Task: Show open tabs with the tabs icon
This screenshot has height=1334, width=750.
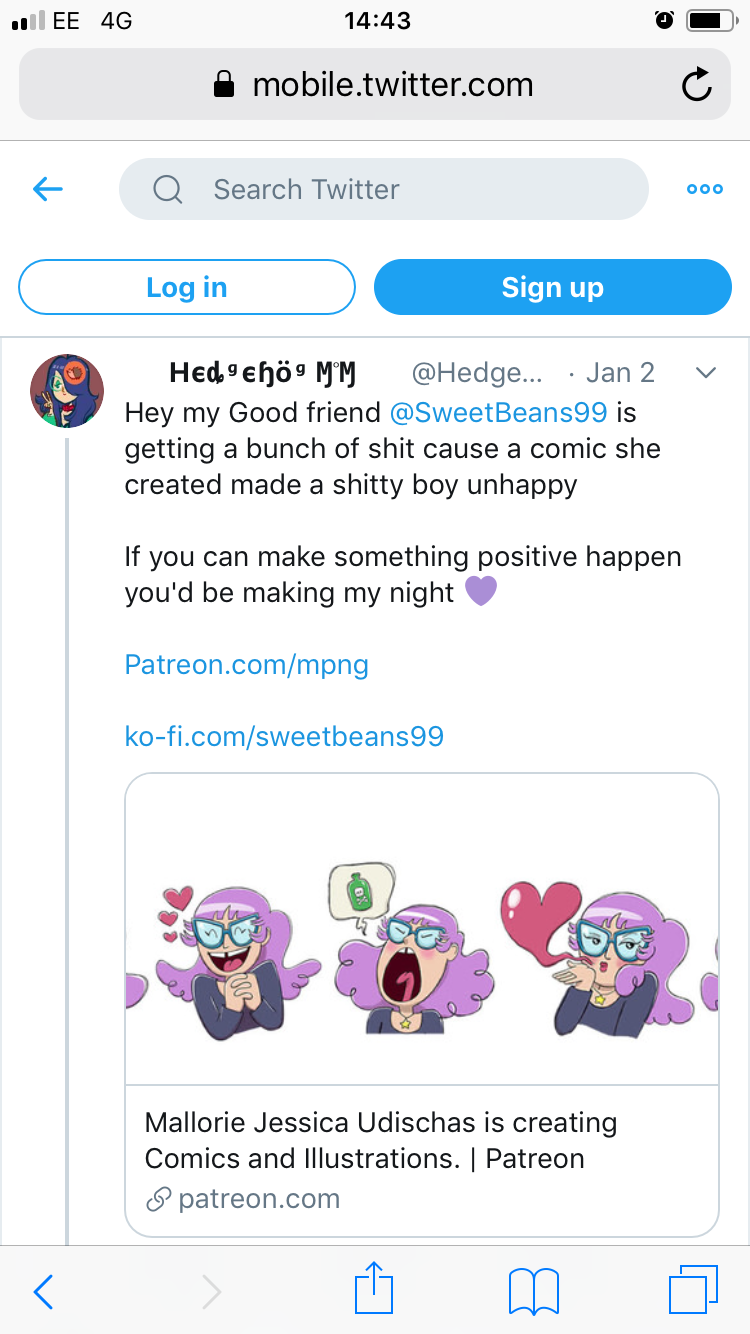Action: coord(693,1290)
